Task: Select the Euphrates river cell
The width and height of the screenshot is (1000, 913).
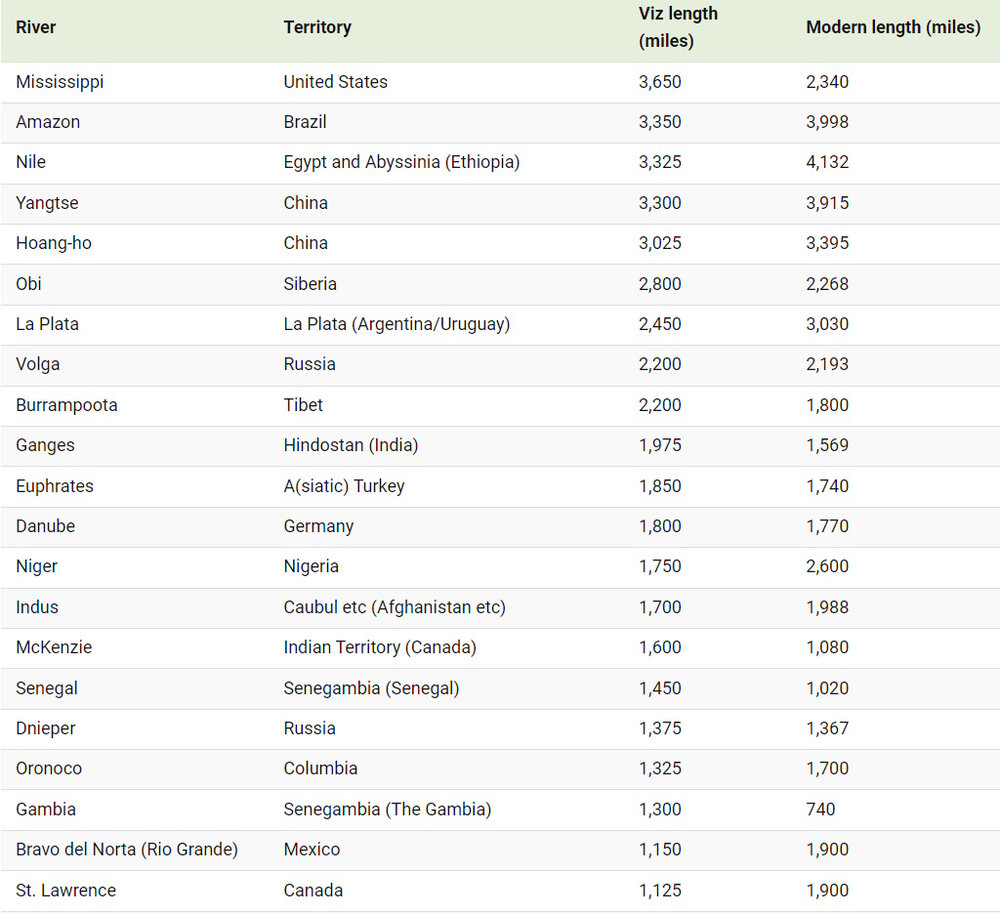Action: (55, 486)
